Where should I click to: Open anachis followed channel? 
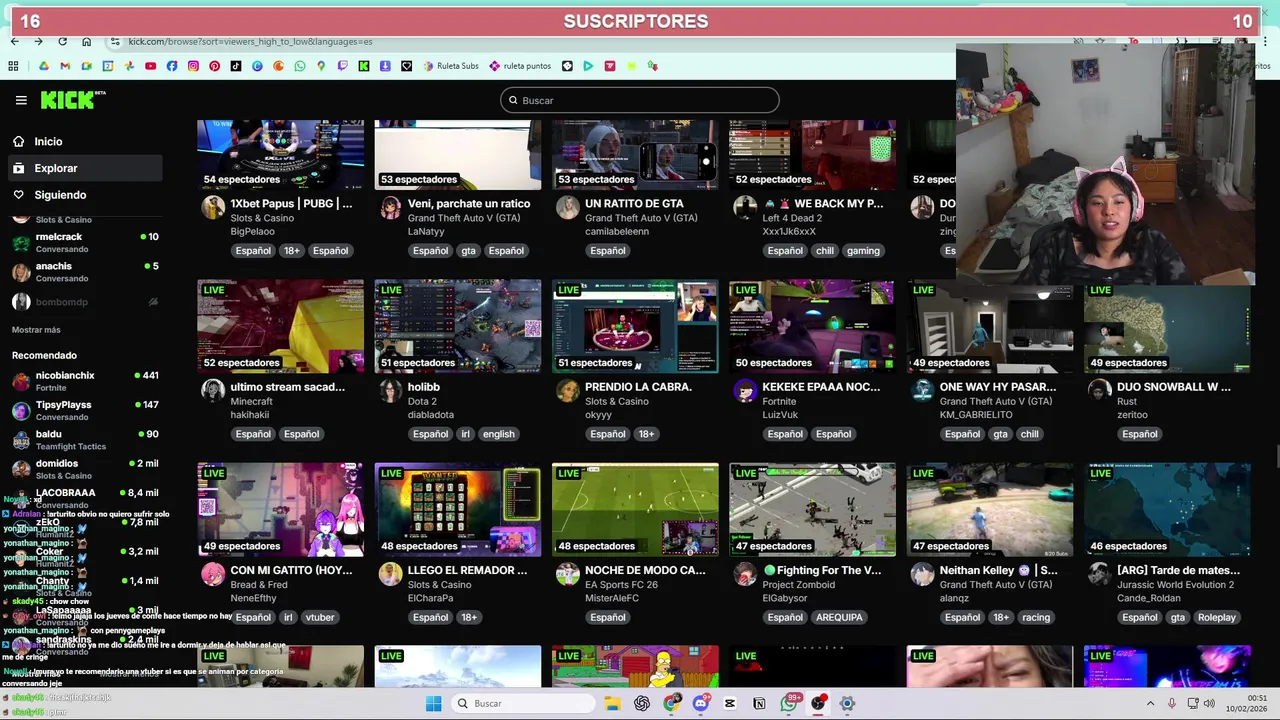[x=85, y=272]
